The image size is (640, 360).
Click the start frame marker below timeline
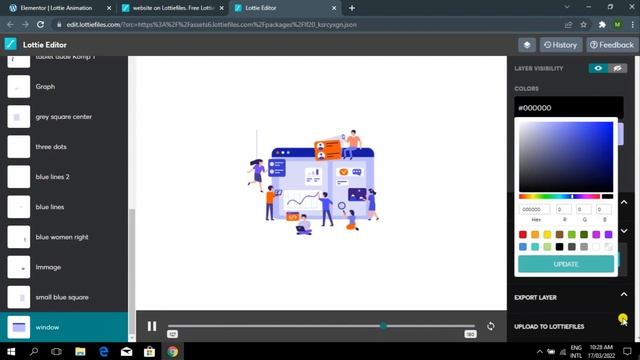tap(172, 334)
